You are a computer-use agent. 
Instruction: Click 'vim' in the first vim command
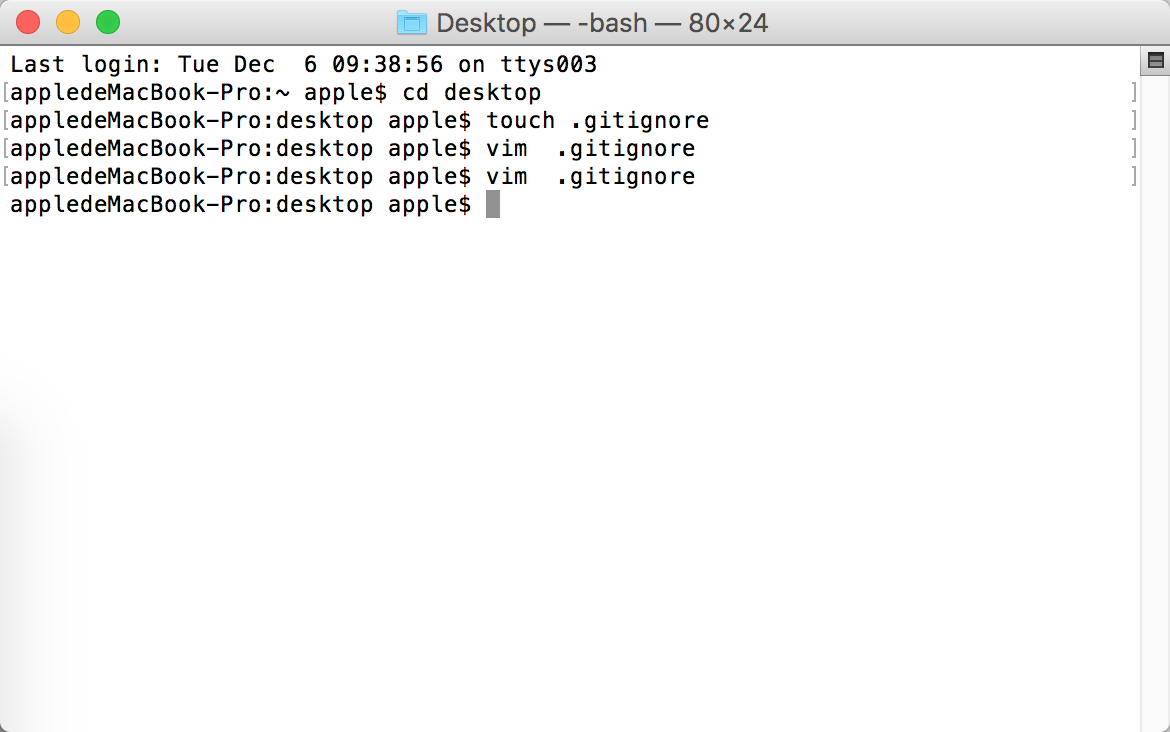[x=507, y=148]
